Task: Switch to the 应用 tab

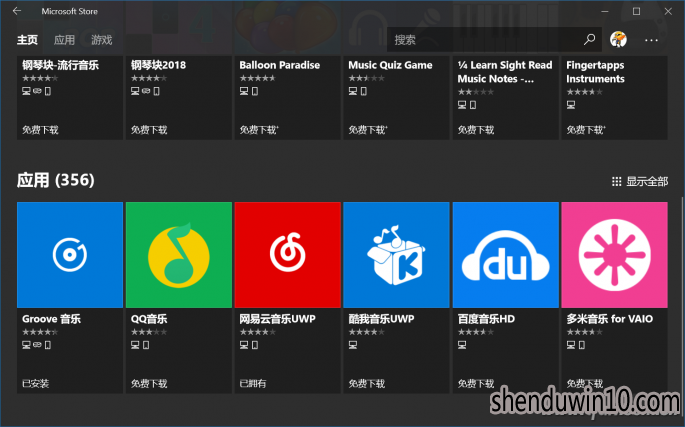Action: (64, 40)
